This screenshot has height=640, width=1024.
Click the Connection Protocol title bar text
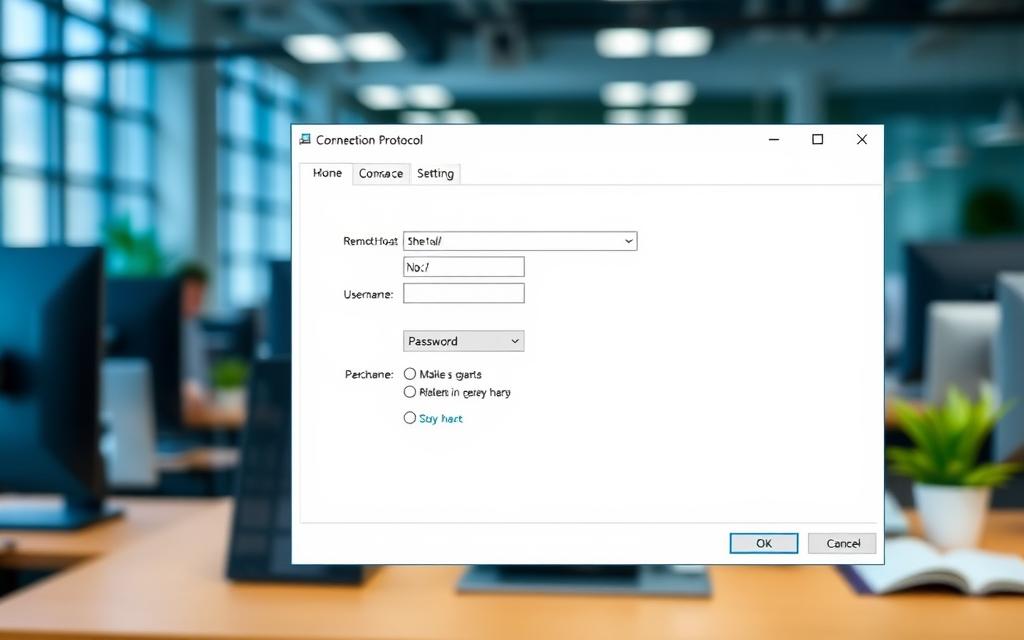click(x=369, y=140)
